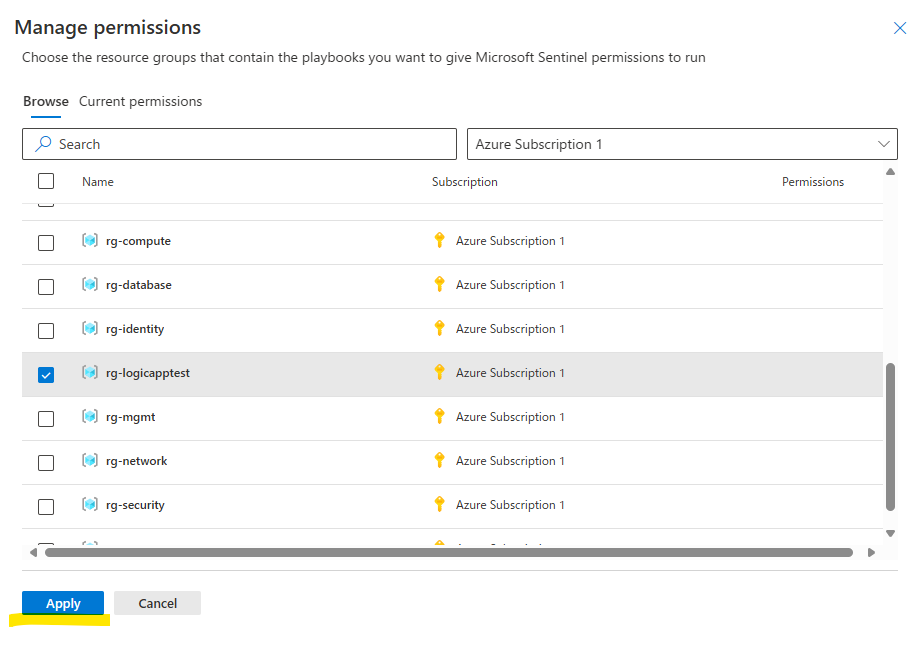Click the rg-compute resource group icon
Viewport: 919px width, 654px height.
90,241
